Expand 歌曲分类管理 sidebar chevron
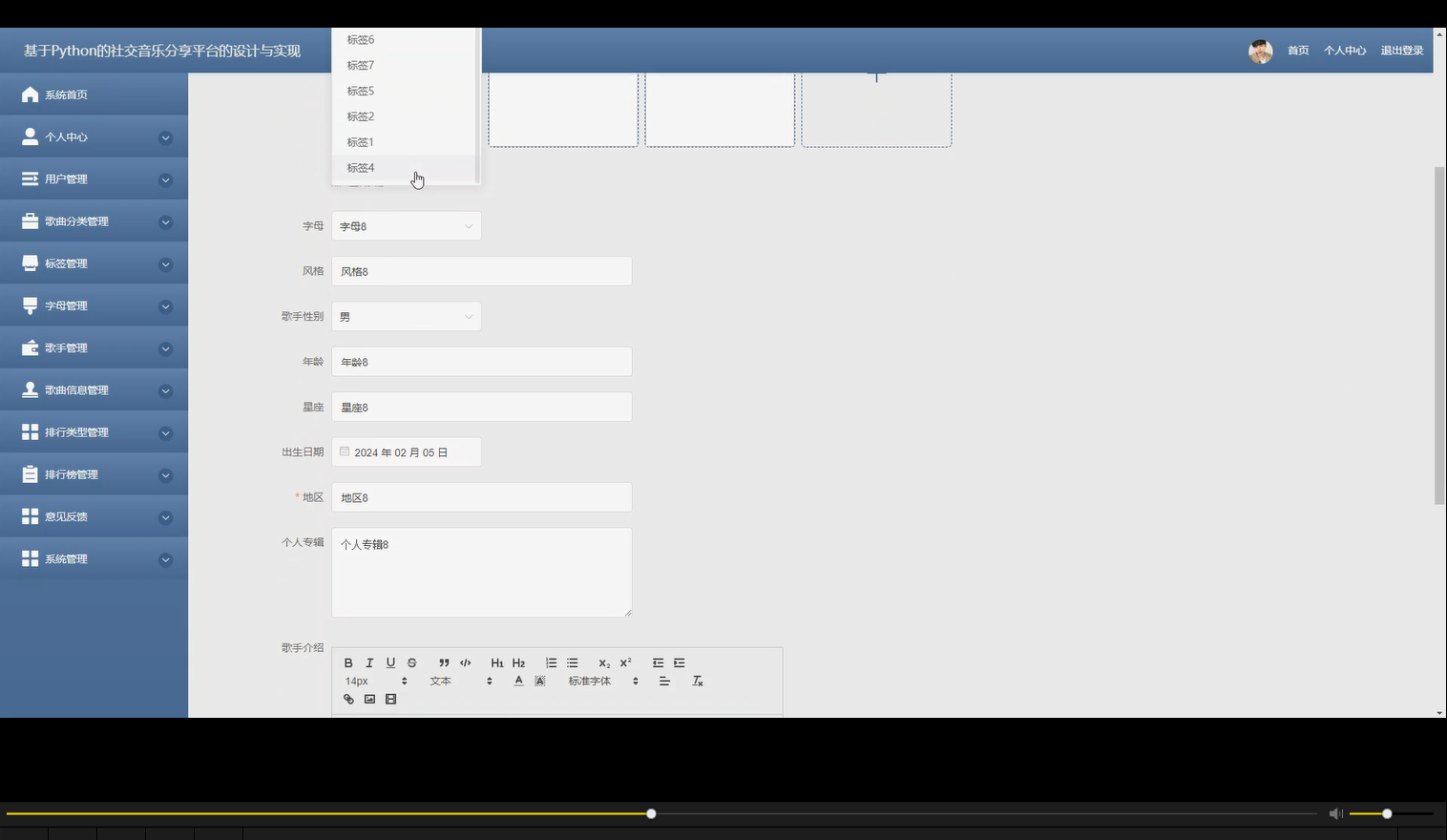The height and width of the screenshot is (840, 1447). point(165,221)
